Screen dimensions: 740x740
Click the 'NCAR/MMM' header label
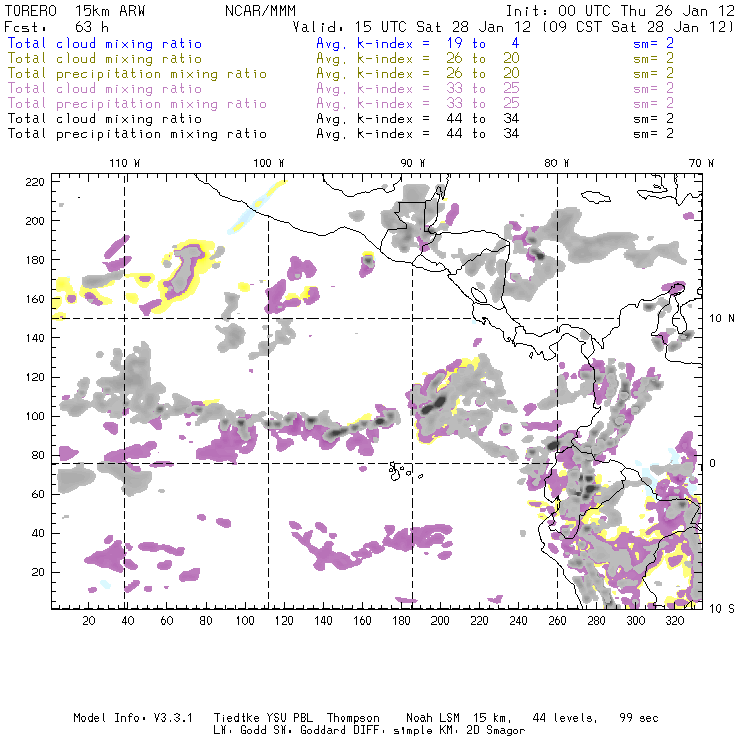pyautogui.click(x=260, y=11)
